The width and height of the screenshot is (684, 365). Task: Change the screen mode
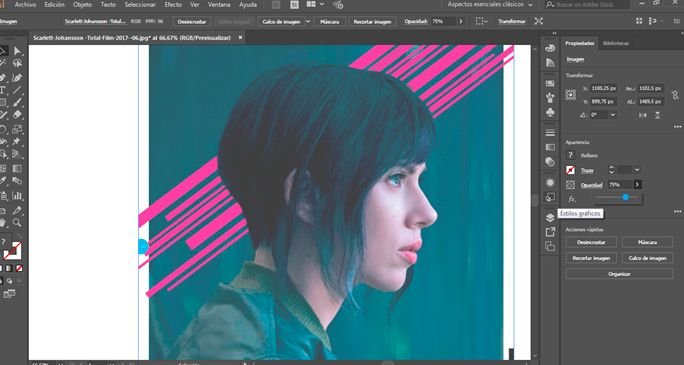click(9, 294)
